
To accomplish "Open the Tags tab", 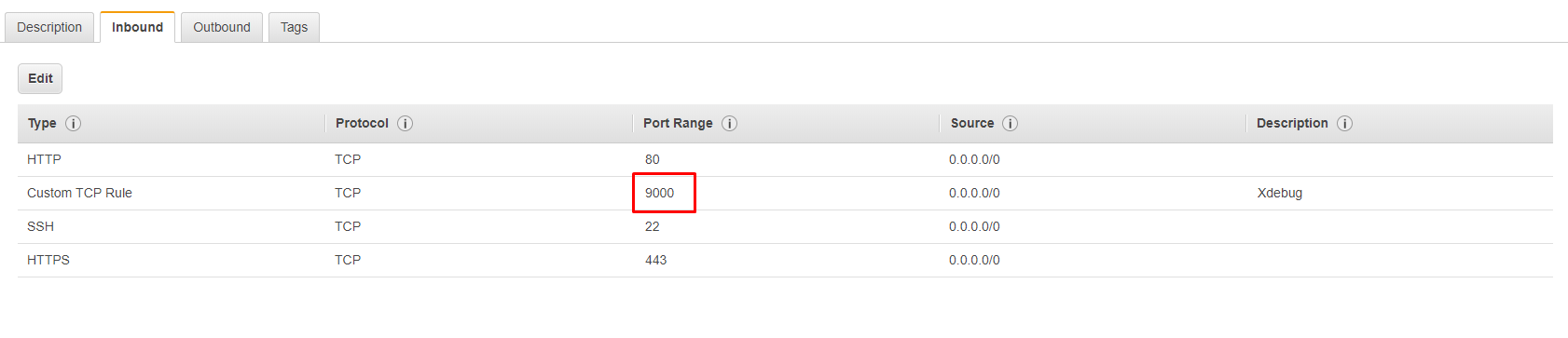I will click(x=294, y=27).
